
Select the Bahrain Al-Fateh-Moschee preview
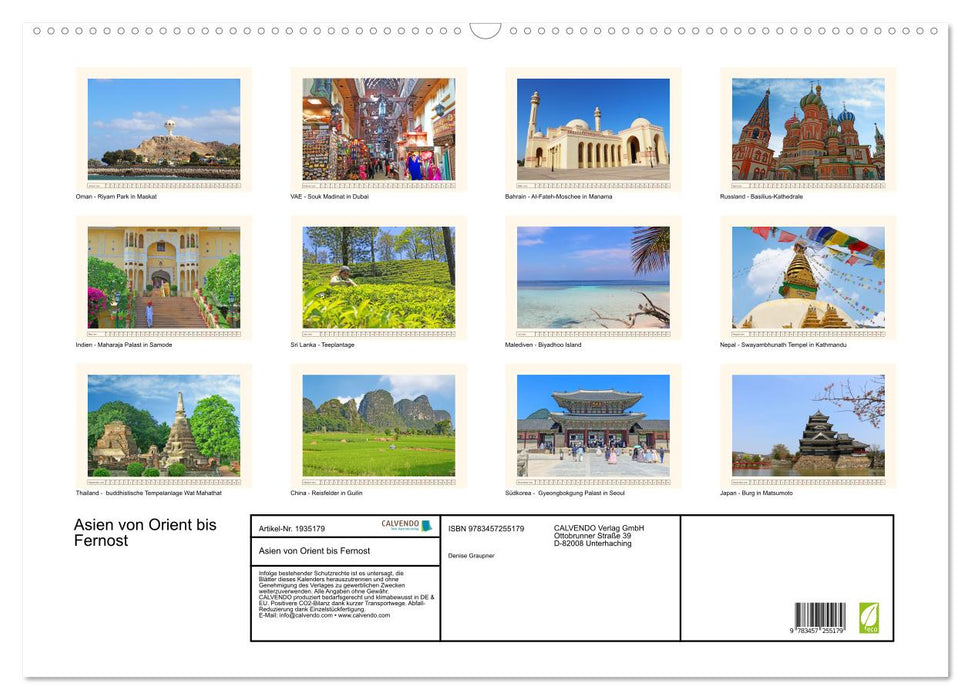pyautogui.click(x=594, y=128)
